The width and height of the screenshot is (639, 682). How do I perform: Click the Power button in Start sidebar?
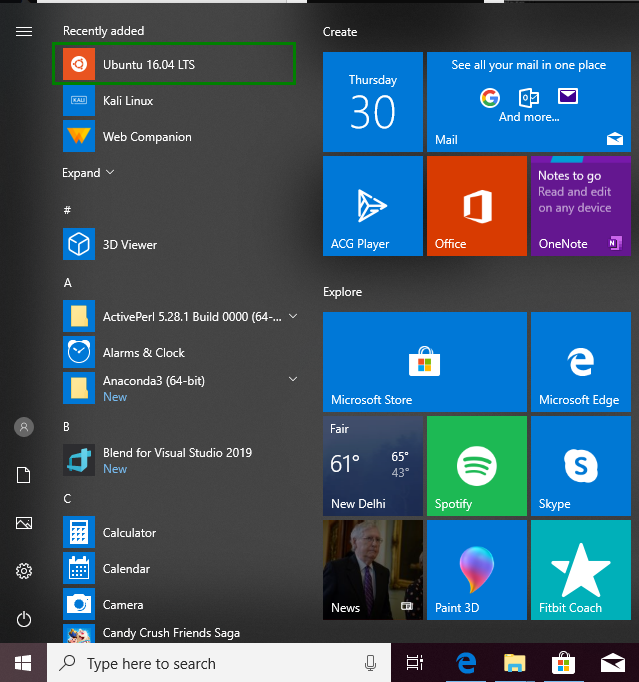(24, 619)
